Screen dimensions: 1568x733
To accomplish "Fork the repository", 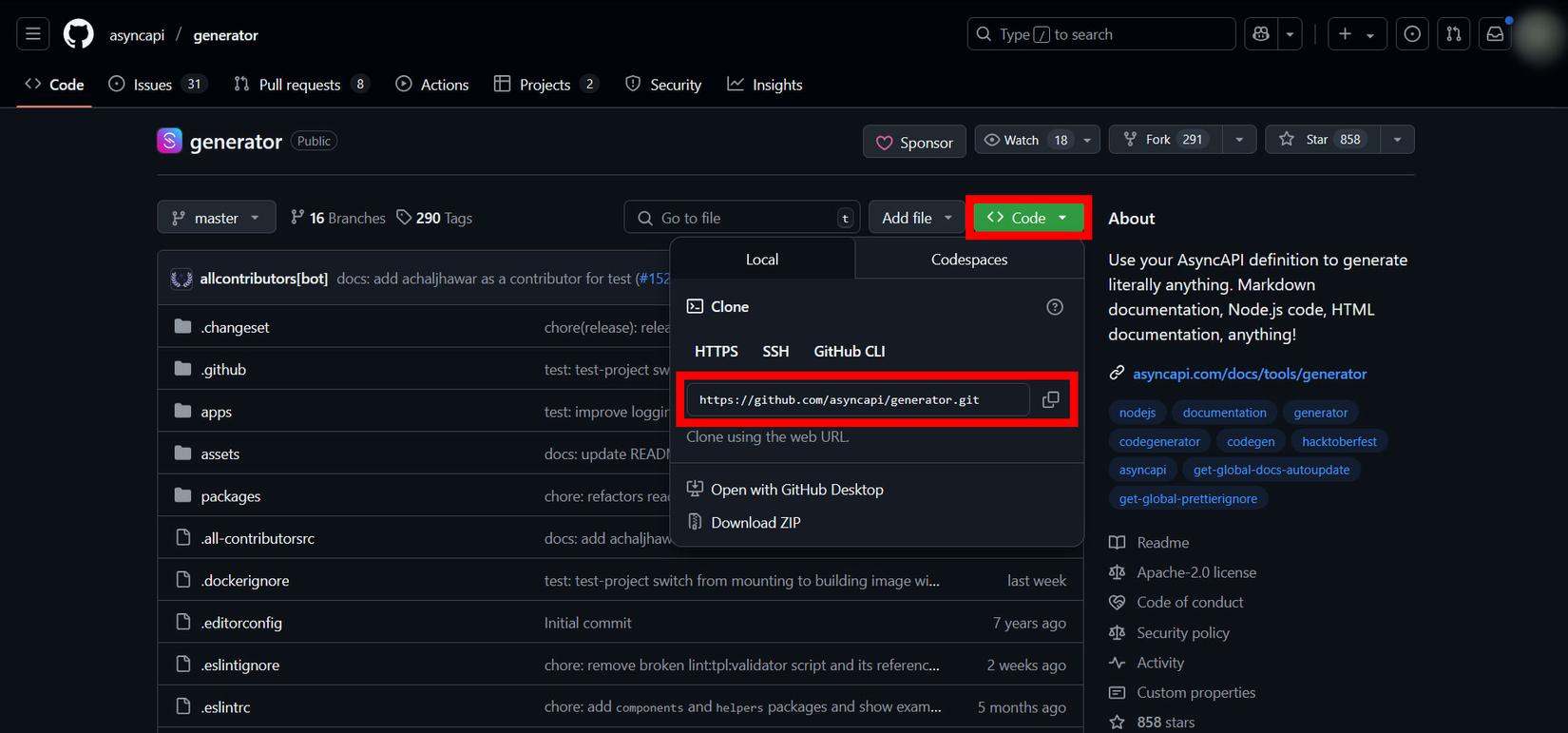I will [1166, 140].
